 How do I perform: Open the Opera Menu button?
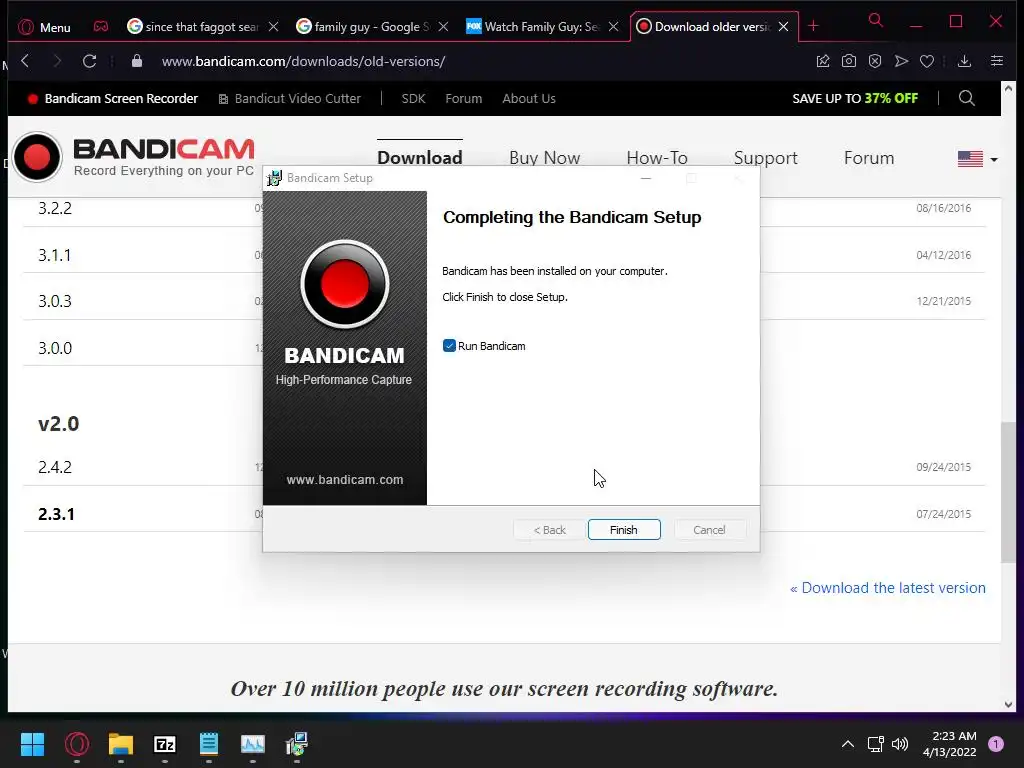point(44,27)
